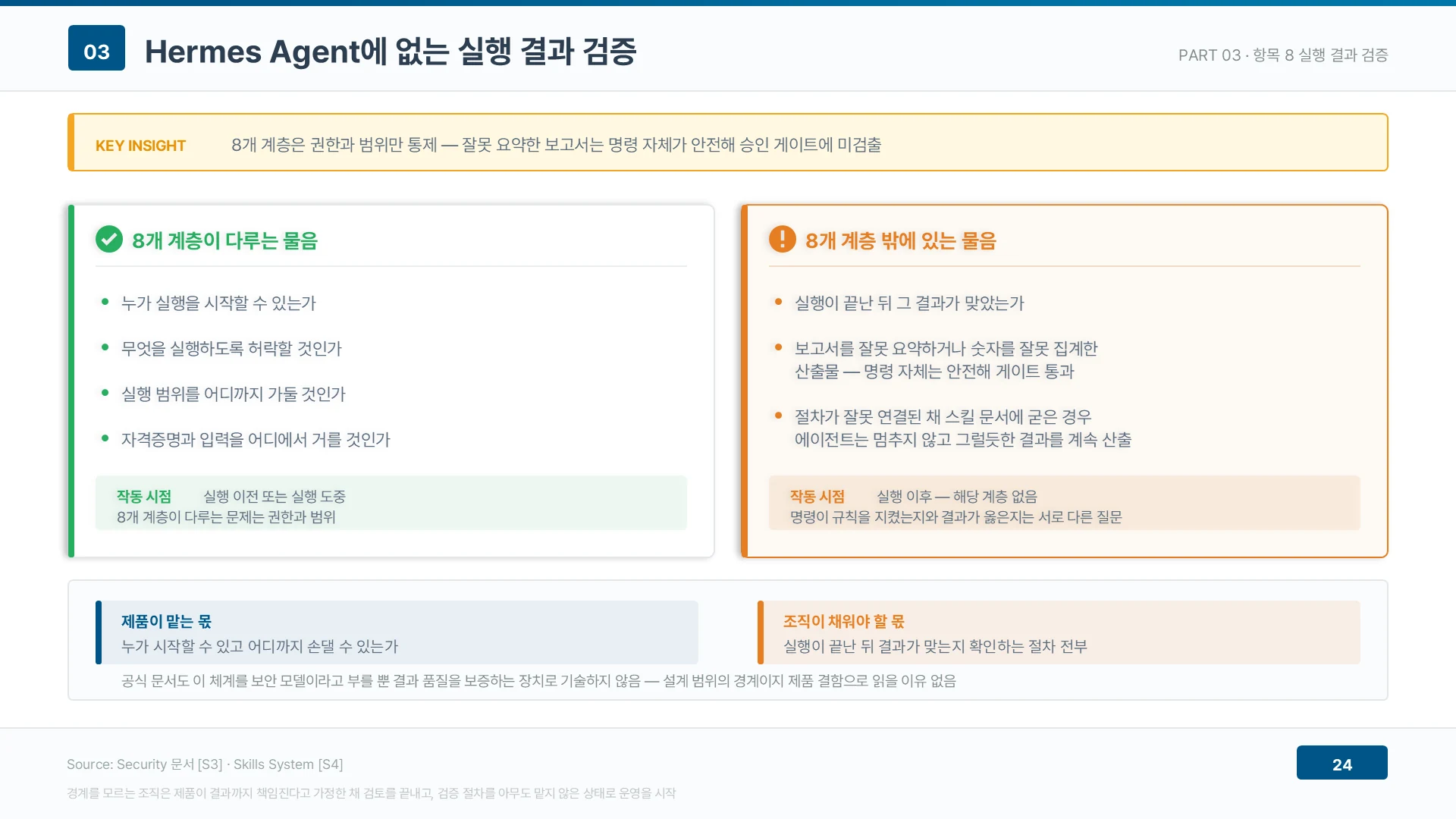Image resolution: width=1456 pixels, height=819 pixels.
Task: Select the slide title 'Hermes Agent에 없는 실행 결과 검증'
Action: pyautogui.click(x=391, y=52)
